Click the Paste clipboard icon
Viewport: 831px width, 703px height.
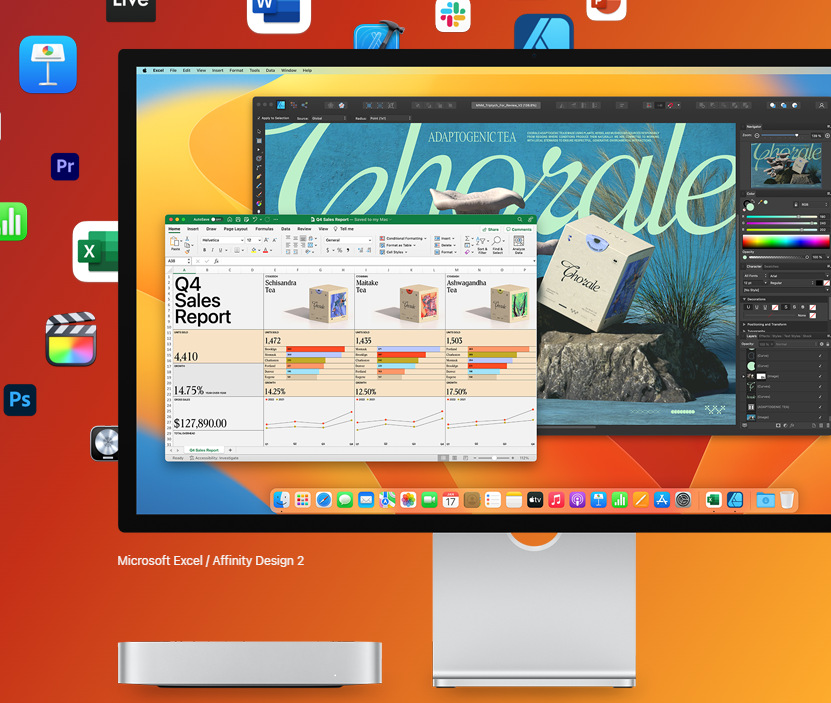175,243
